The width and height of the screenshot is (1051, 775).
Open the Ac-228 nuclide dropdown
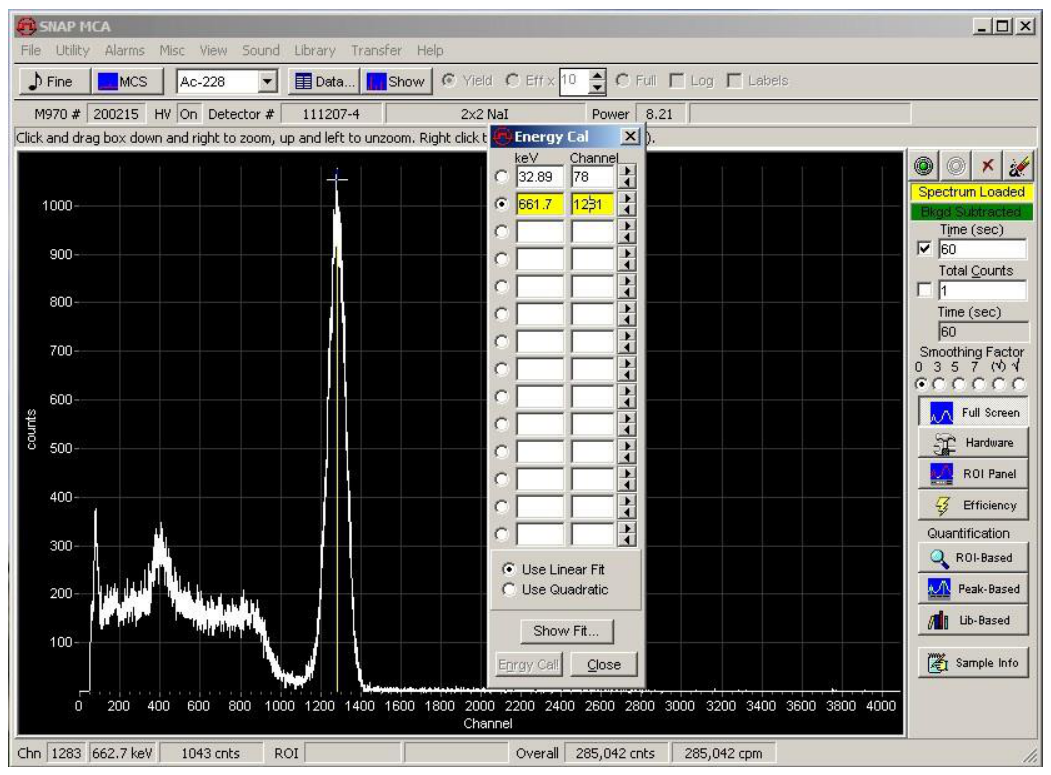(x=267, y=82)
